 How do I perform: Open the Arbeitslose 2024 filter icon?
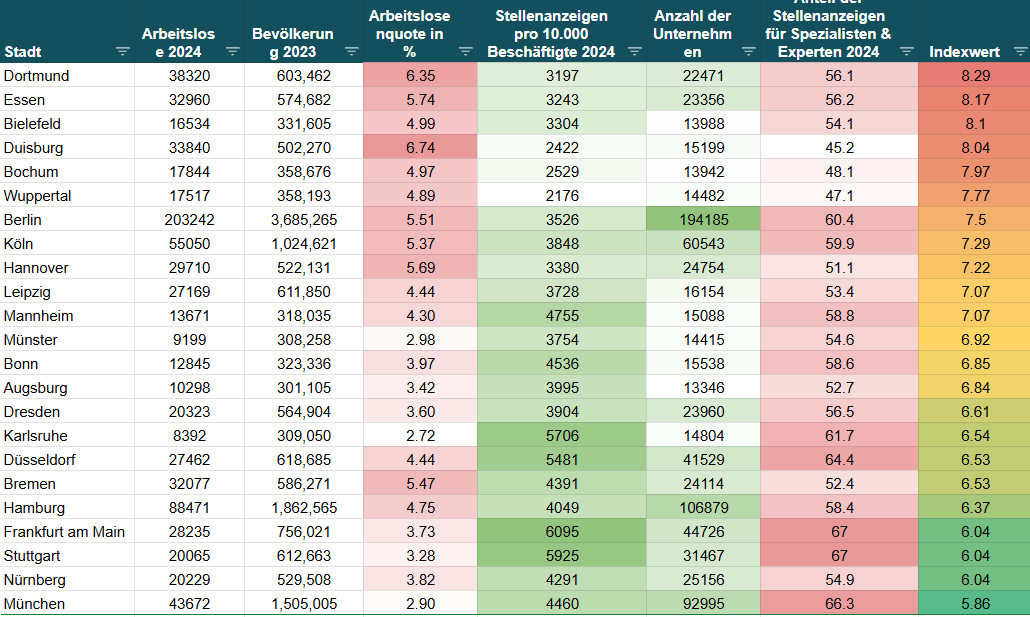click(x=232, y=51)
